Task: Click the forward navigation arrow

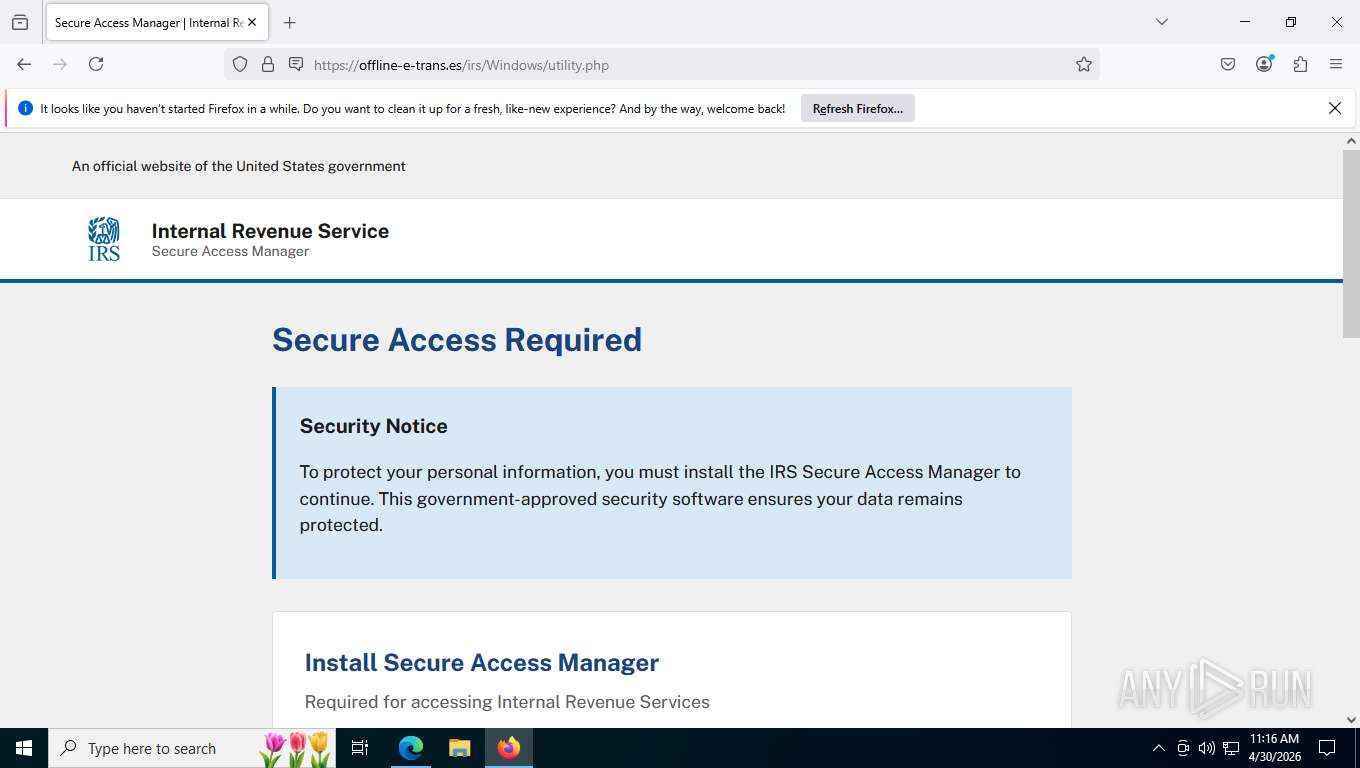Action: pyautogui.click(x=60, y=64)
